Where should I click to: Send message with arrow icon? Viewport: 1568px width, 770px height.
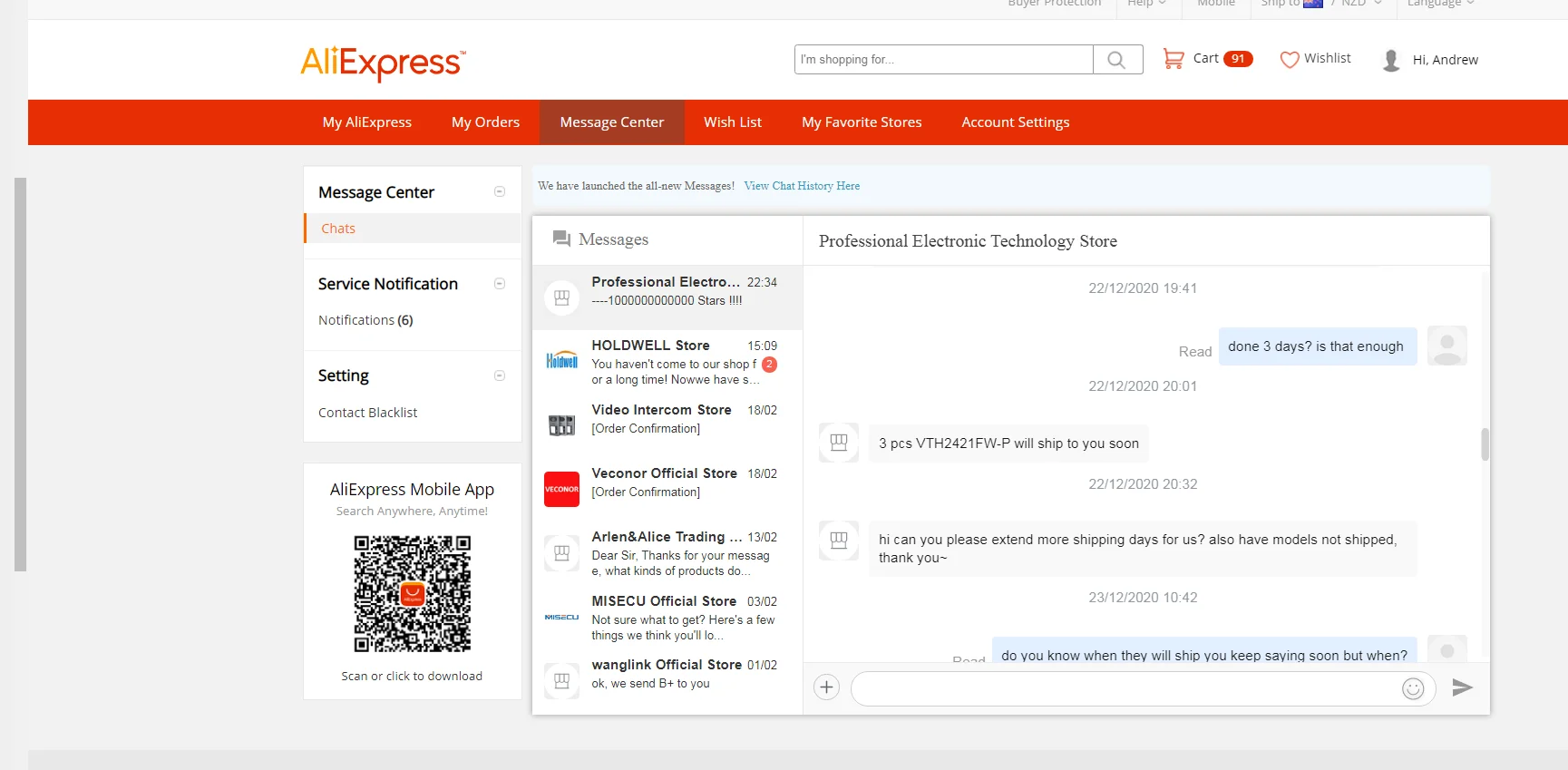click(x=1462, y=687)
